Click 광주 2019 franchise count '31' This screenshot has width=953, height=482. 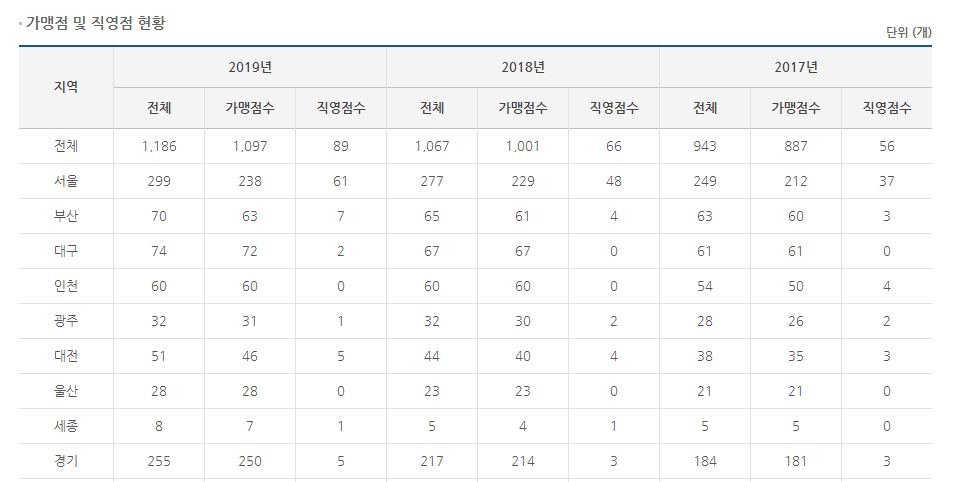[250, 322]
